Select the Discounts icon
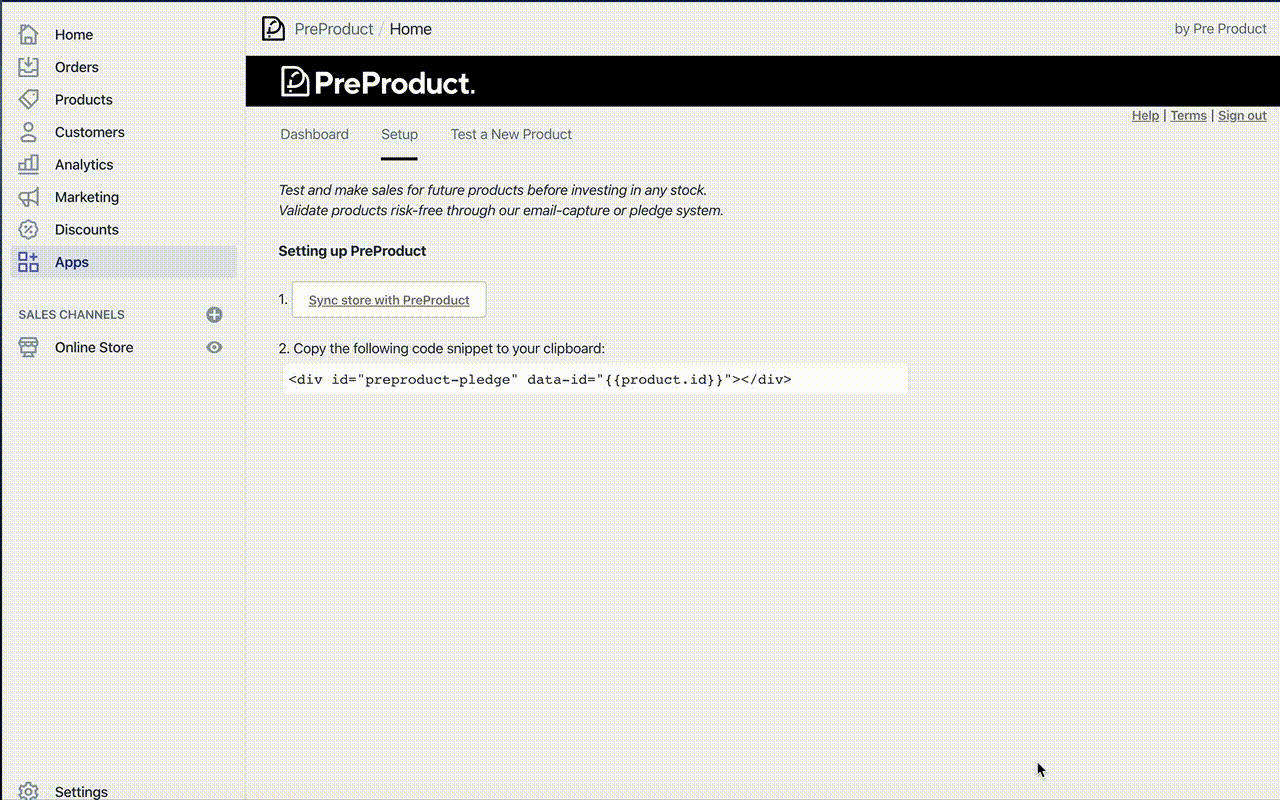Screen dimensions: 1280x800 pyautogui.click(x=28, y=229)
